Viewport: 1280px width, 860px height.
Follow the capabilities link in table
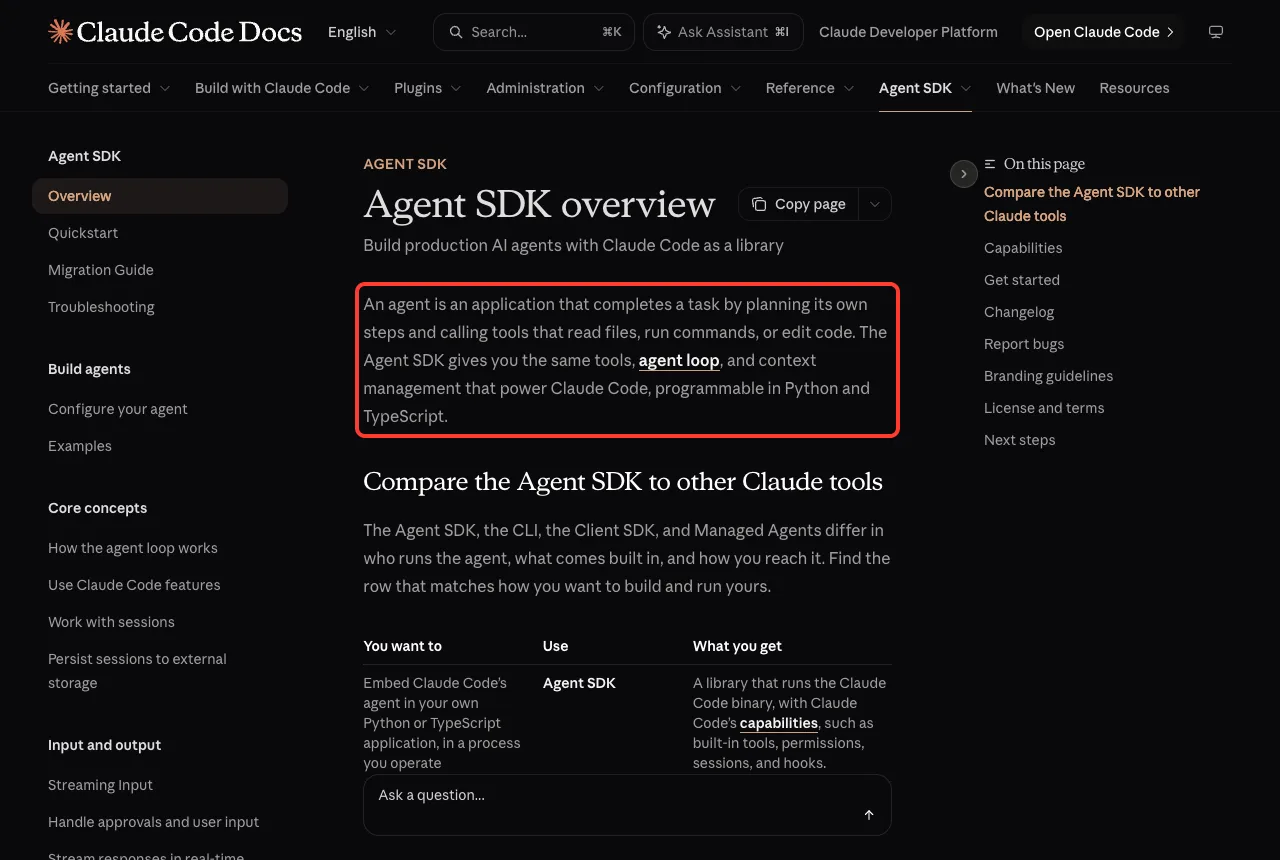[779, 723]
